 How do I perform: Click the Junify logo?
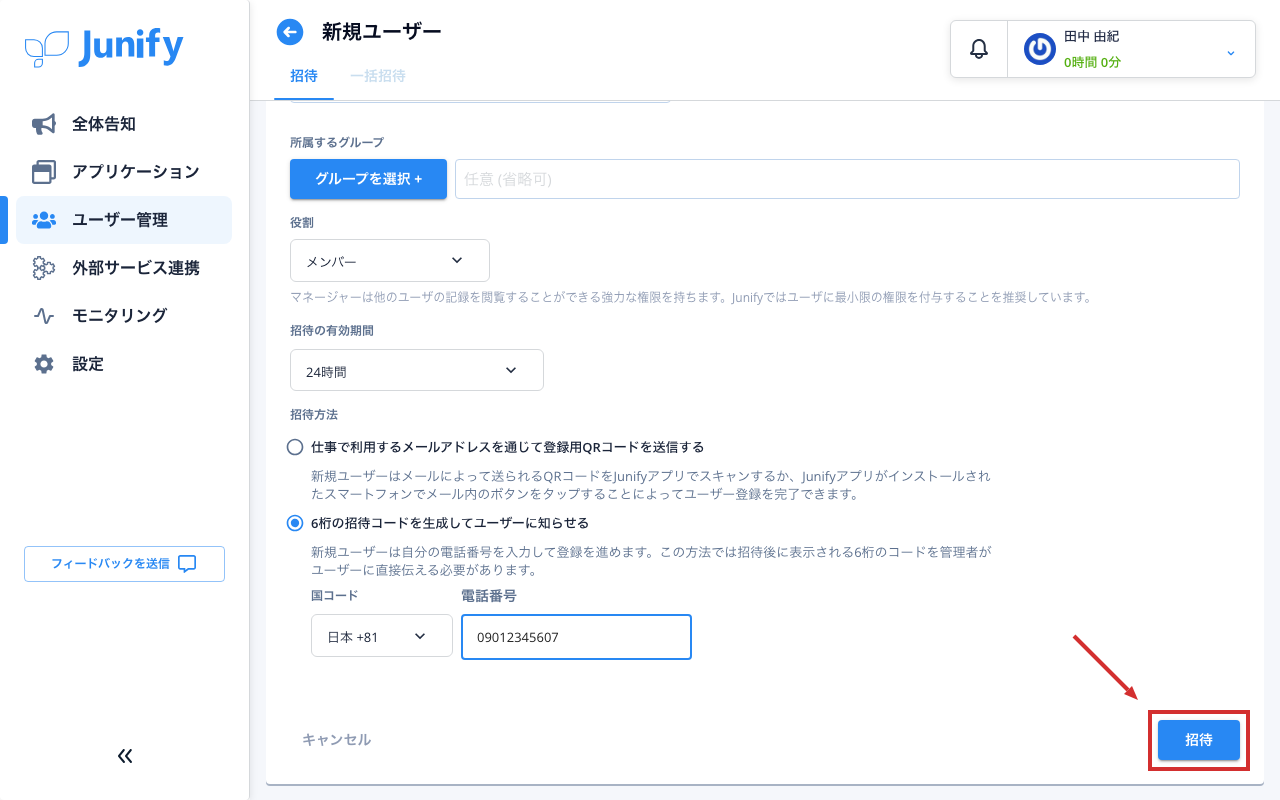click(104, 47)
